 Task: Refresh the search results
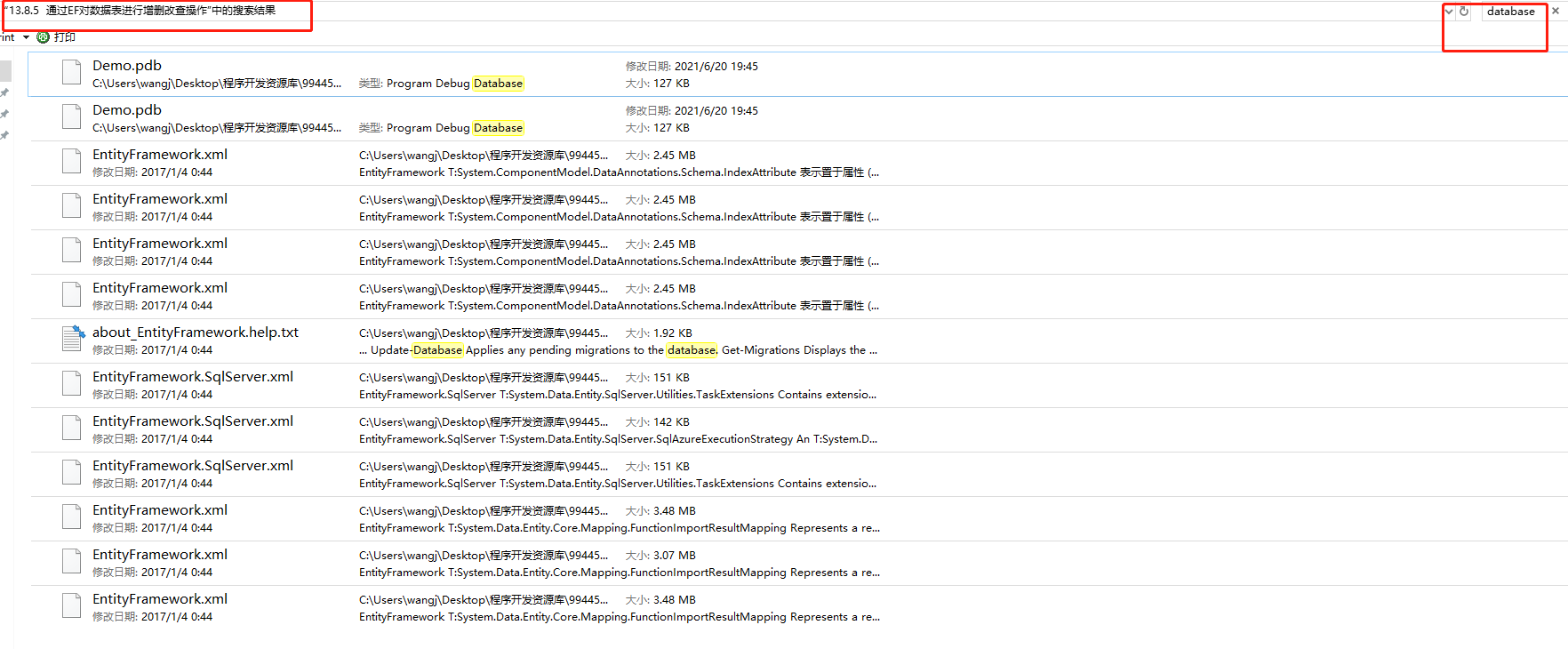point(1464,12)
